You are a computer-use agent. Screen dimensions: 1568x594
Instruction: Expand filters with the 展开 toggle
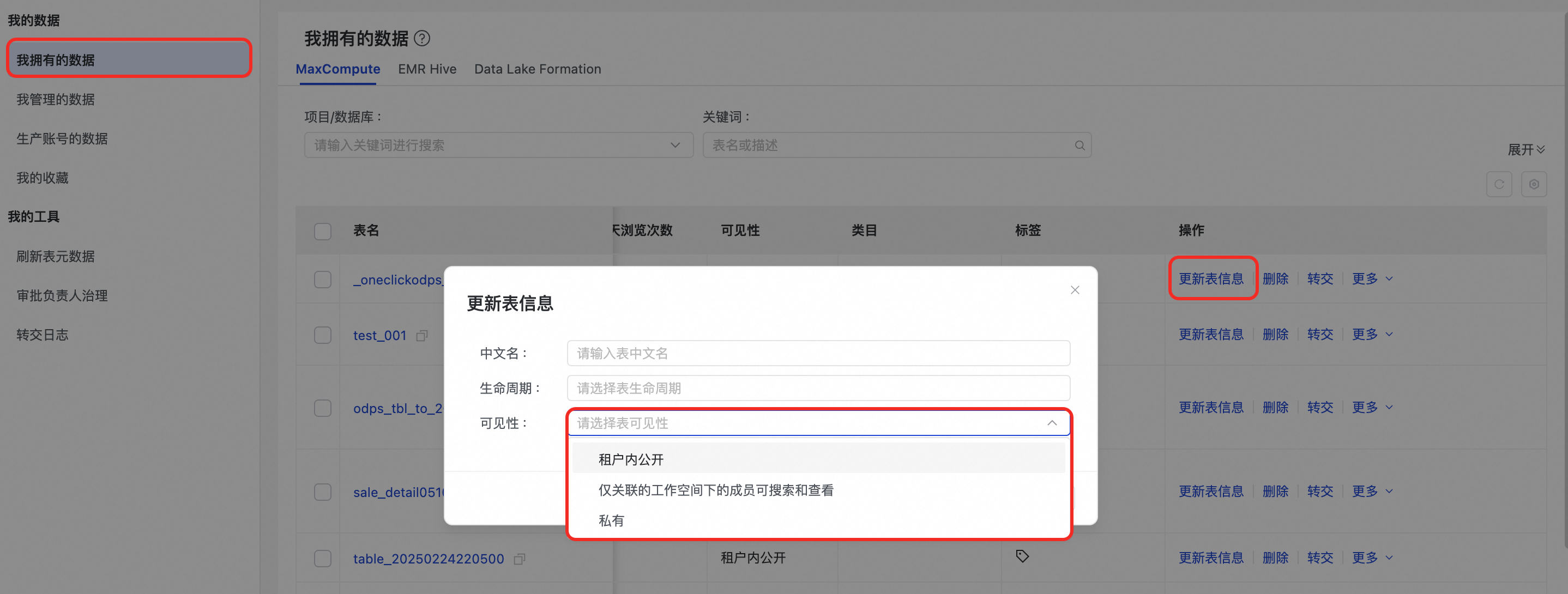(1525, 150)
